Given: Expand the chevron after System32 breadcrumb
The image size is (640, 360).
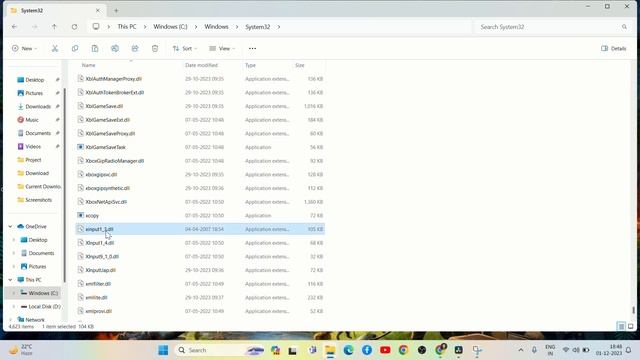Looking at the screenshot, I should [x=279, y=27].
